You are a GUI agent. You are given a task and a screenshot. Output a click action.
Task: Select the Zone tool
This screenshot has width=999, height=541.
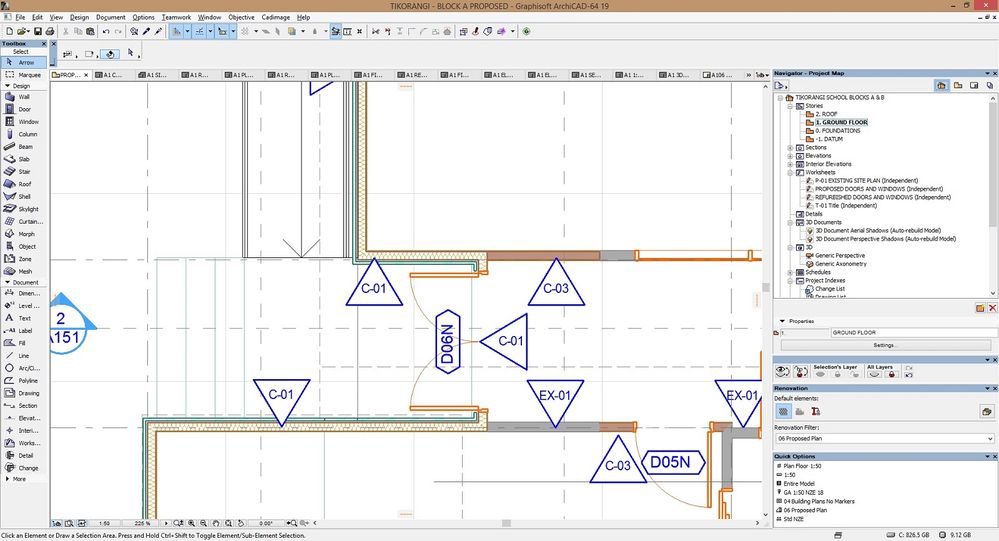coord(24,259)
